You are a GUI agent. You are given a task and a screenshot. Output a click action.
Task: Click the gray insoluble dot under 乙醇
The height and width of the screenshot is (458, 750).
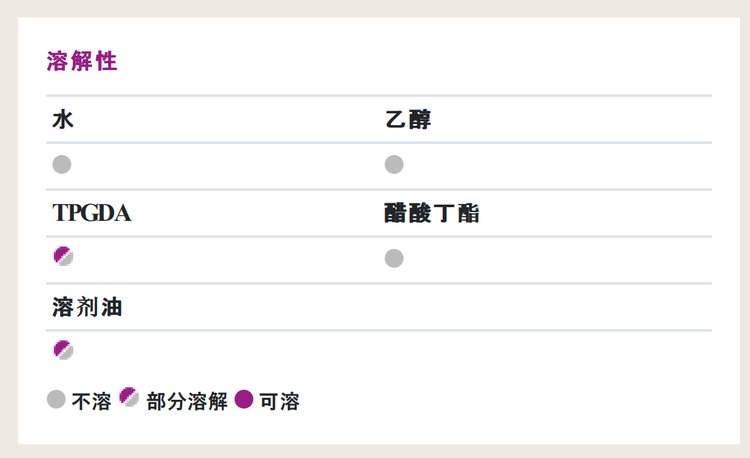(x=394, y=164)
